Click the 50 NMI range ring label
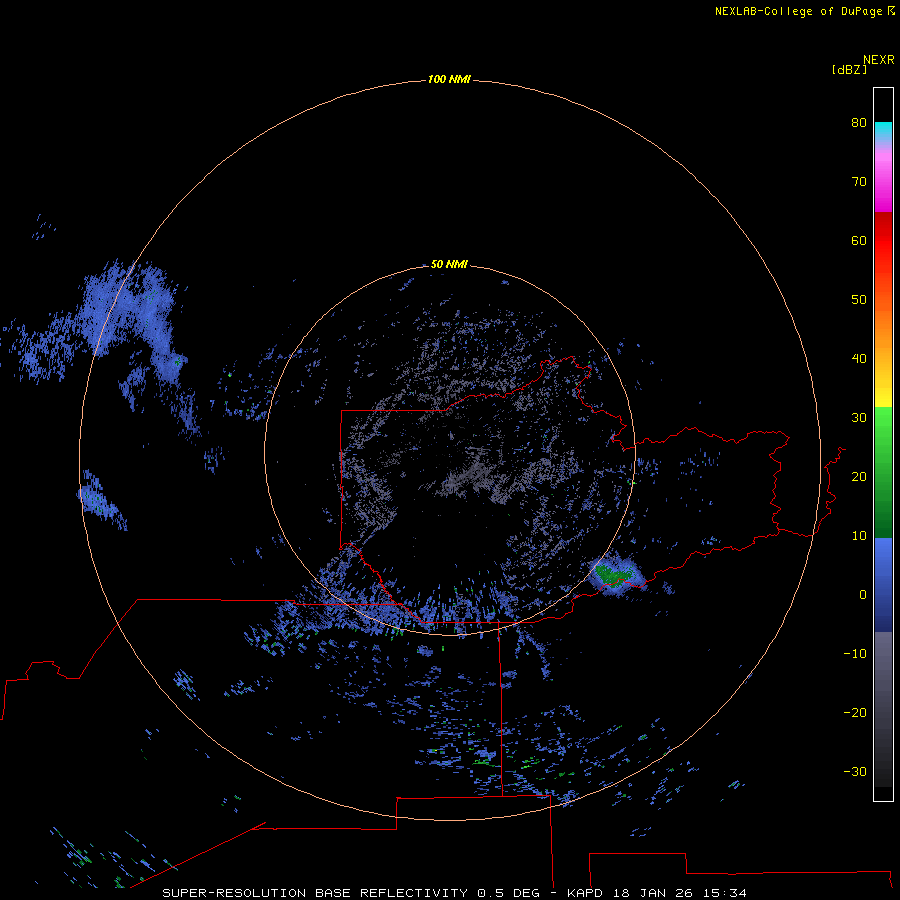900x900 pixels. tap(449, 264)
